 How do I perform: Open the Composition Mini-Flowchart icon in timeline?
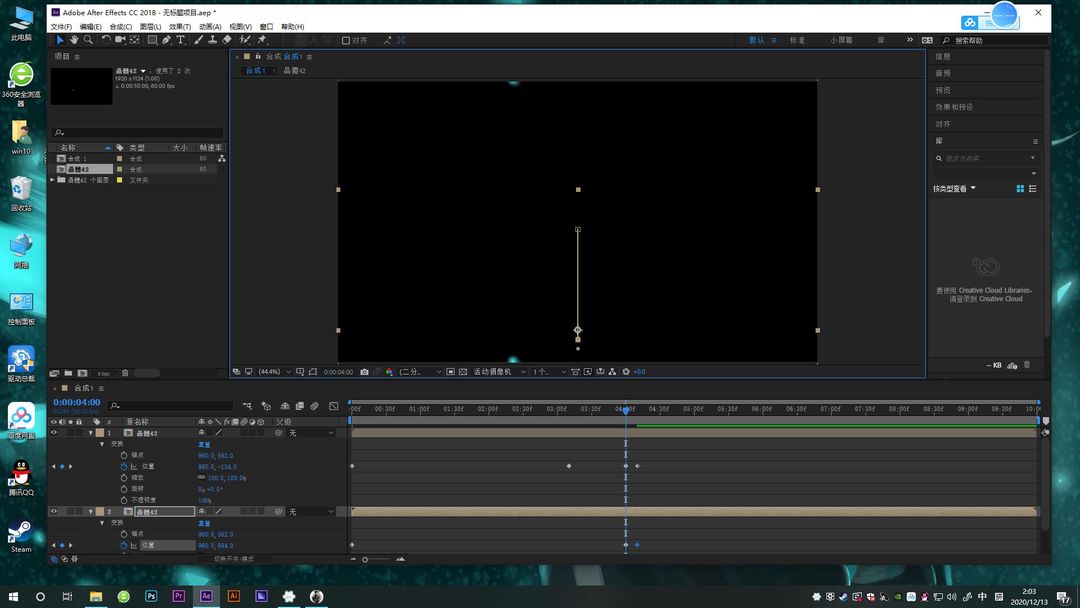pyautogui.click(x=247, y=406)
